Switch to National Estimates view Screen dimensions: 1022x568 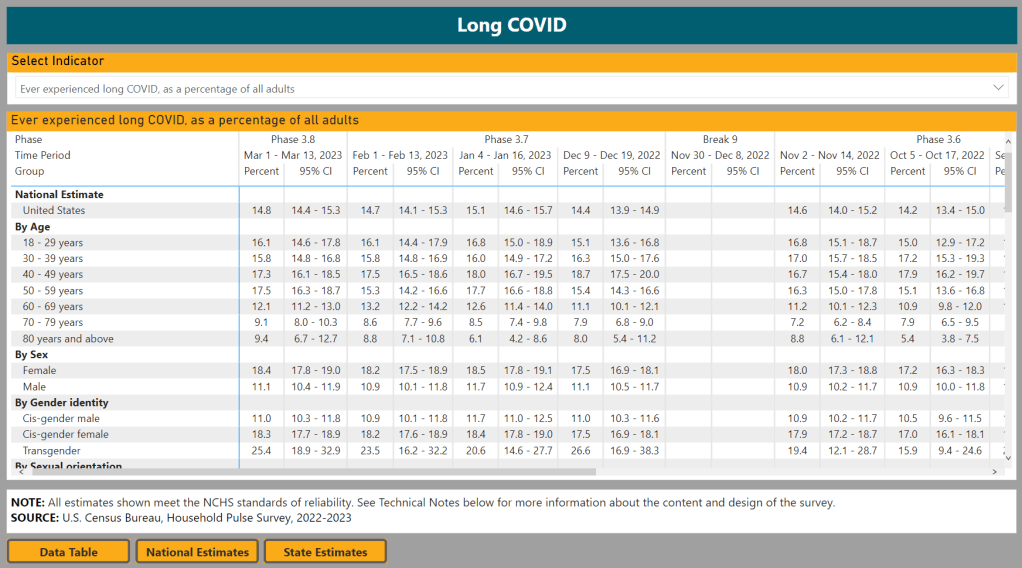[x=197, y=552]
